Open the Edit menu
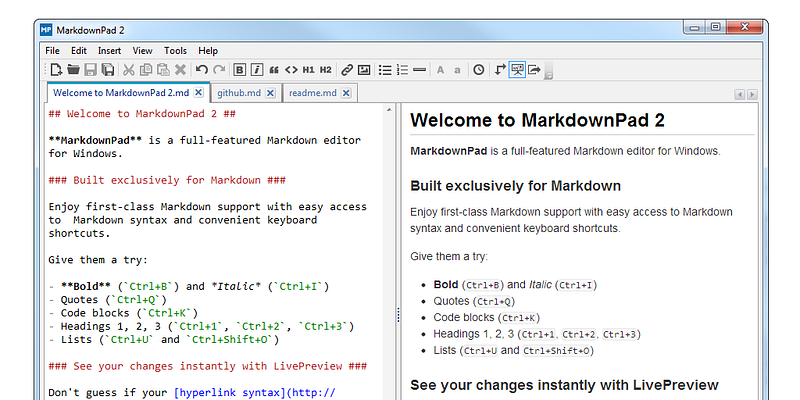800x400 pixels. [79, 51]
